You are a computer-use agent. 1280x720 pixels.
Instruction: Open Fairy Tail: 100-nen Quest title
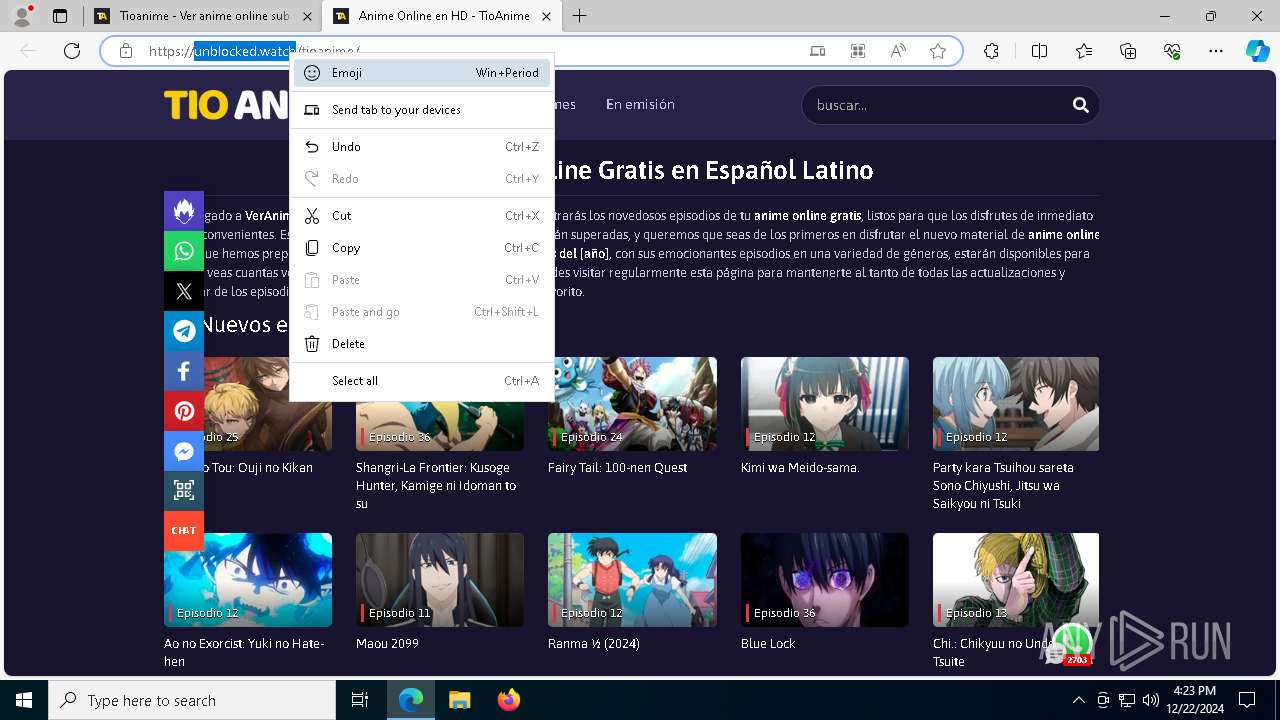pos(617,468)
